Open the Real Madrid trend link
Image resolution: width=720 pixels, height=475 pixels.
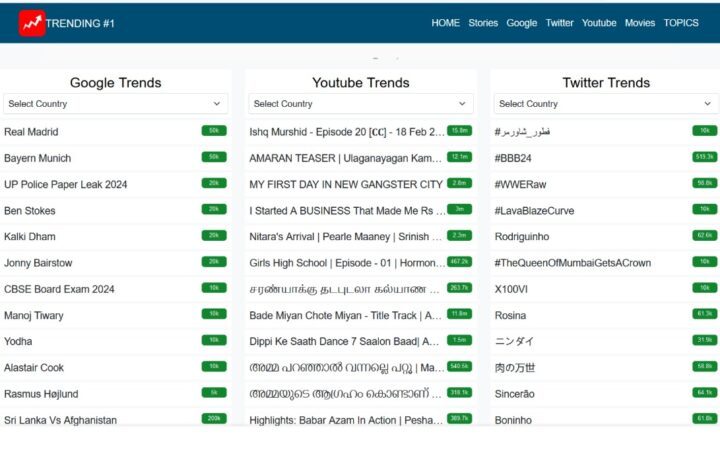(31, 132)
